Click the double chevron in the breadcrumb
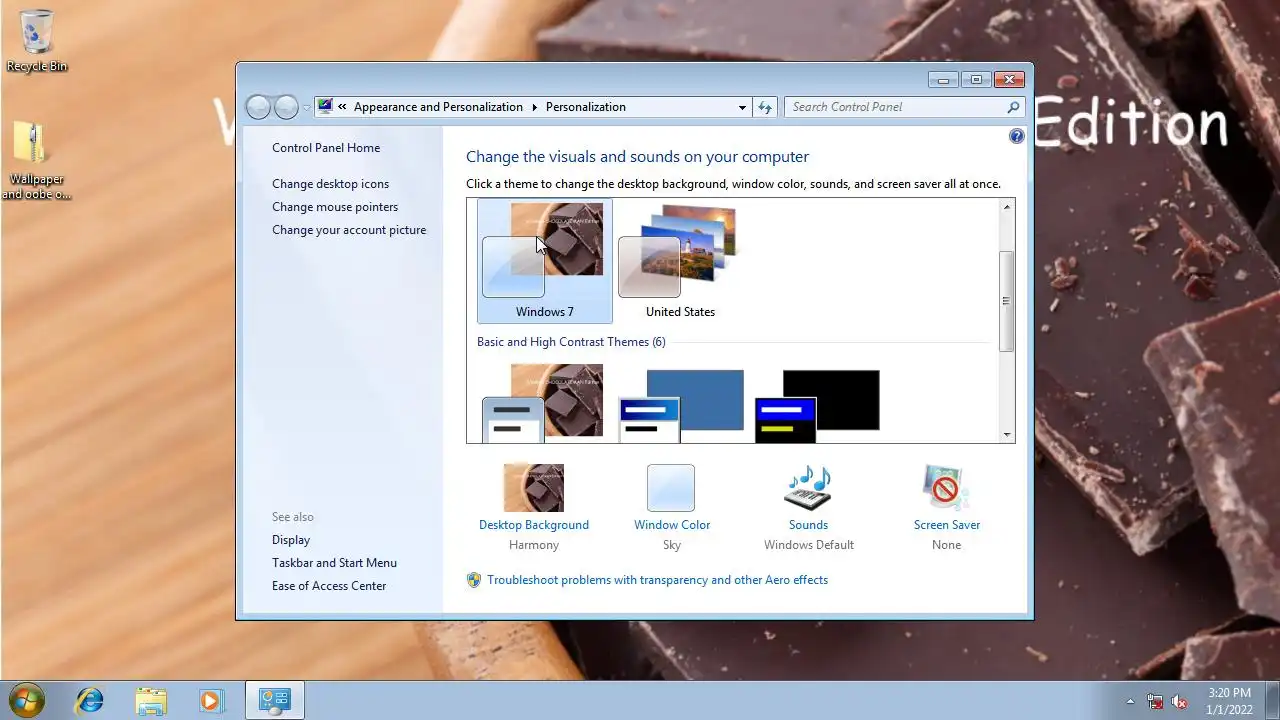This screenshot has height=720, width=1280. pyautogui.click(x=343, y=107)
